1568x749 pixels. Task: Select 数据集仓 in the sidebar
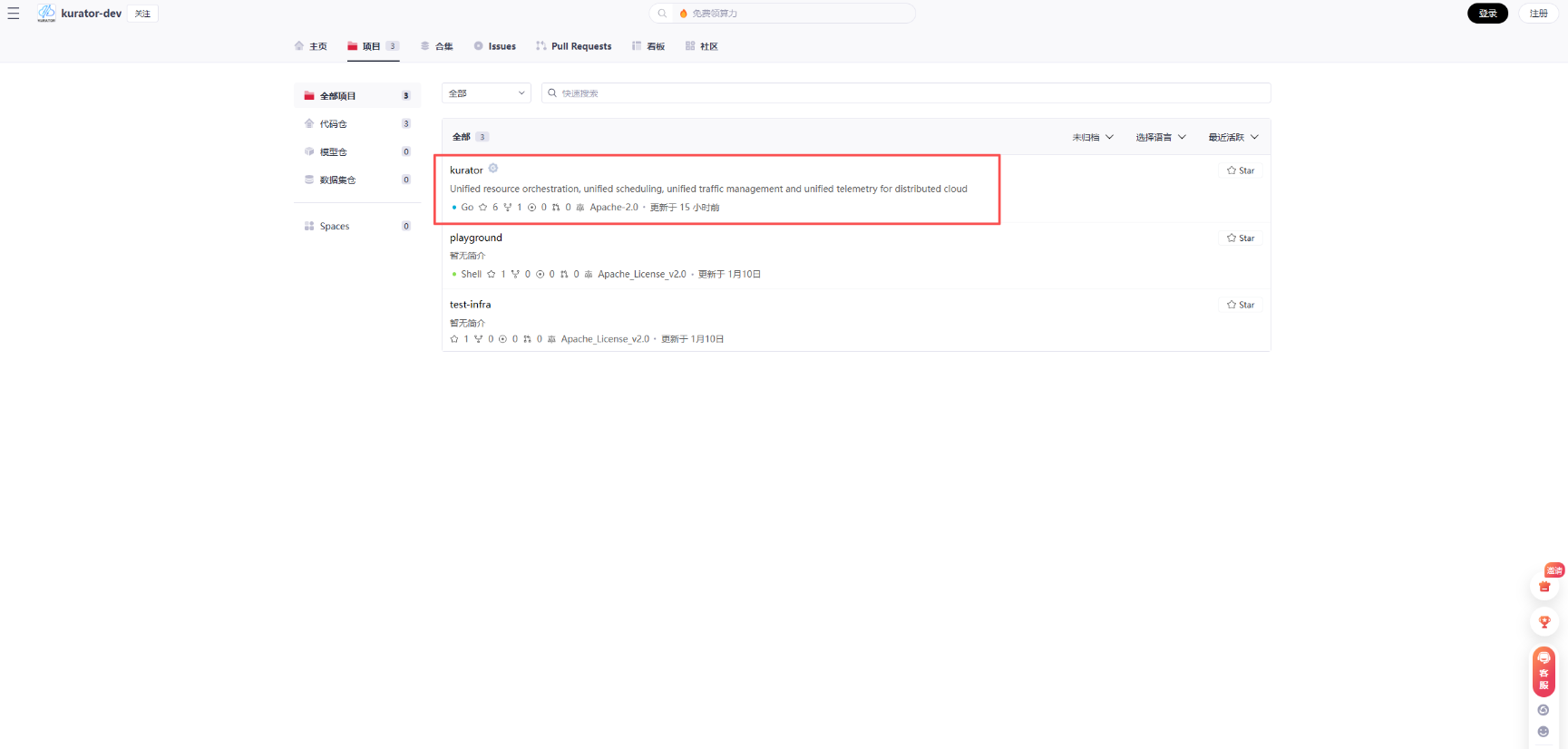[x=357, y=180]
